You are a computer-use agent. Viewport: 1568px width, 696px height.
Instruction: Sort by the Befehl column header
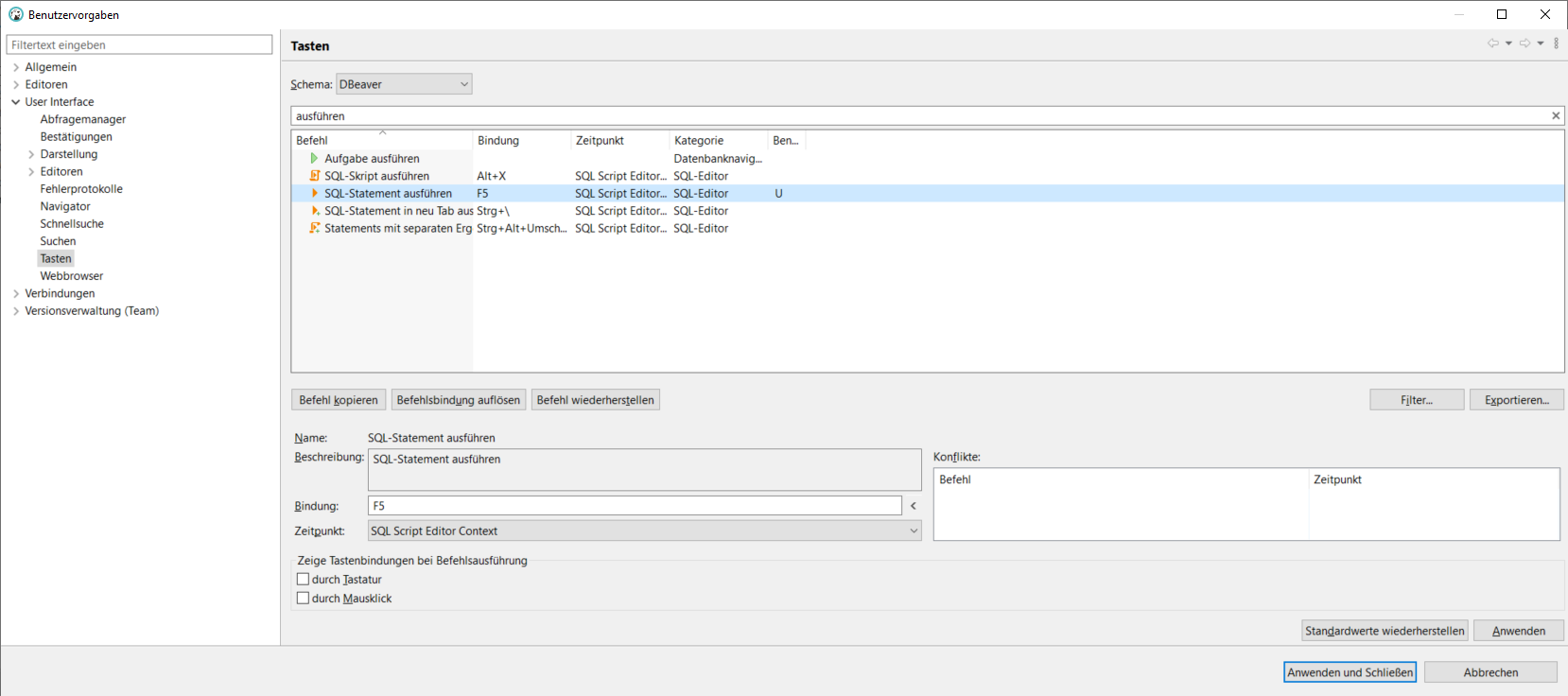pos(382,140)
